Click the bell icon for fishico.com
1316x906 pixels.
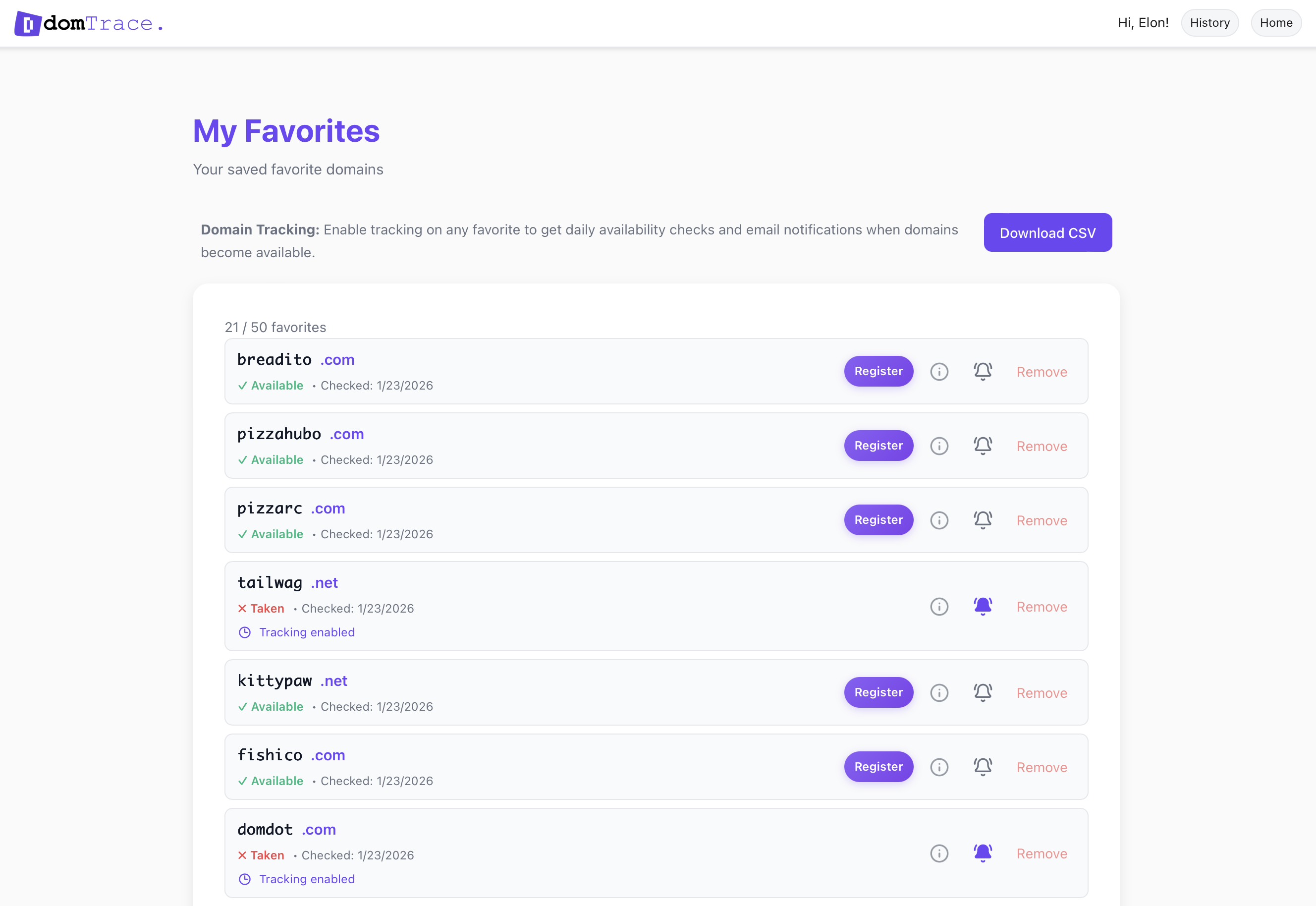(x=983, y=767)
